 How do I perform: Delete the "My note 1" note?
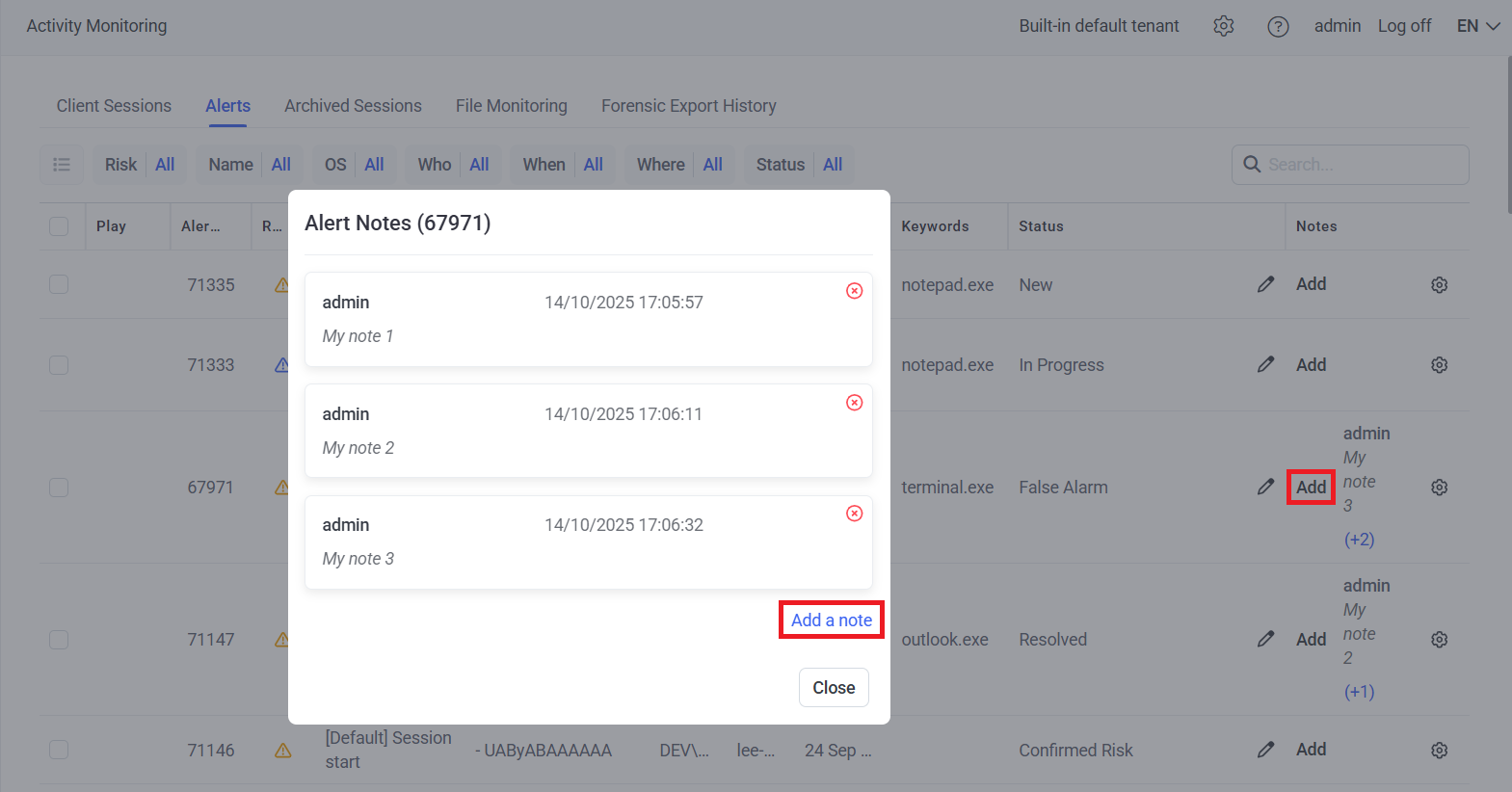[x=854, y=291]
